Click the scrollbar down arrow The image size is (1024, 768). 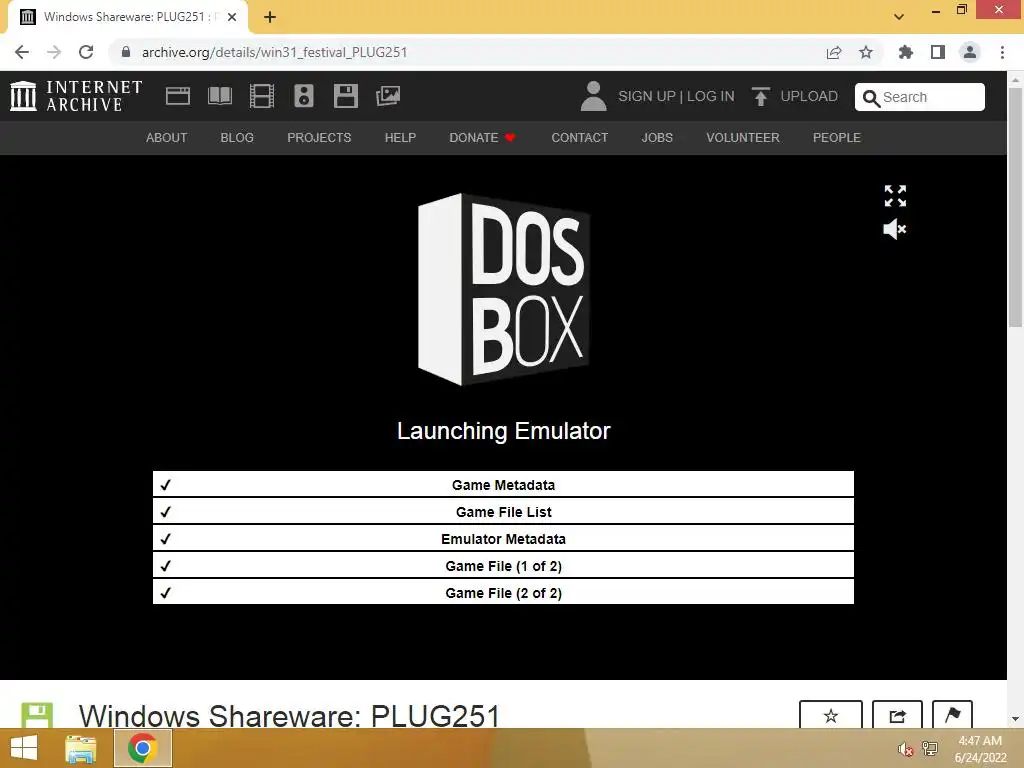click(1015, 719)
